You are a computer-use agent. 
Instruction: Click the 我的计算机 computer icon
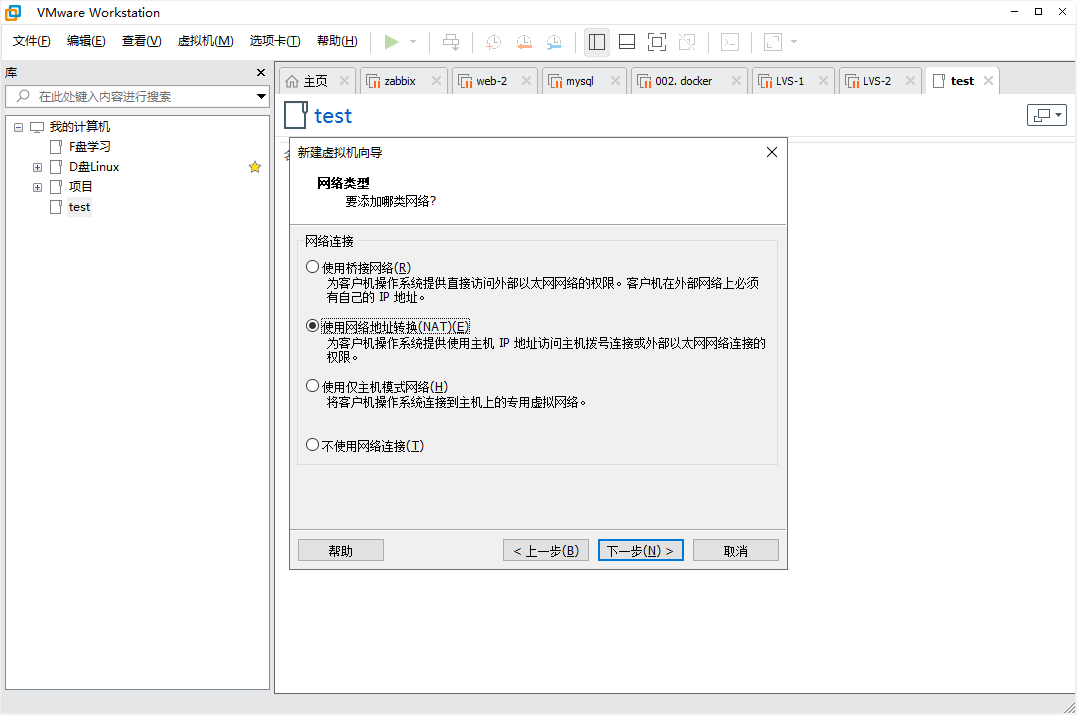(x=37, y=127)
